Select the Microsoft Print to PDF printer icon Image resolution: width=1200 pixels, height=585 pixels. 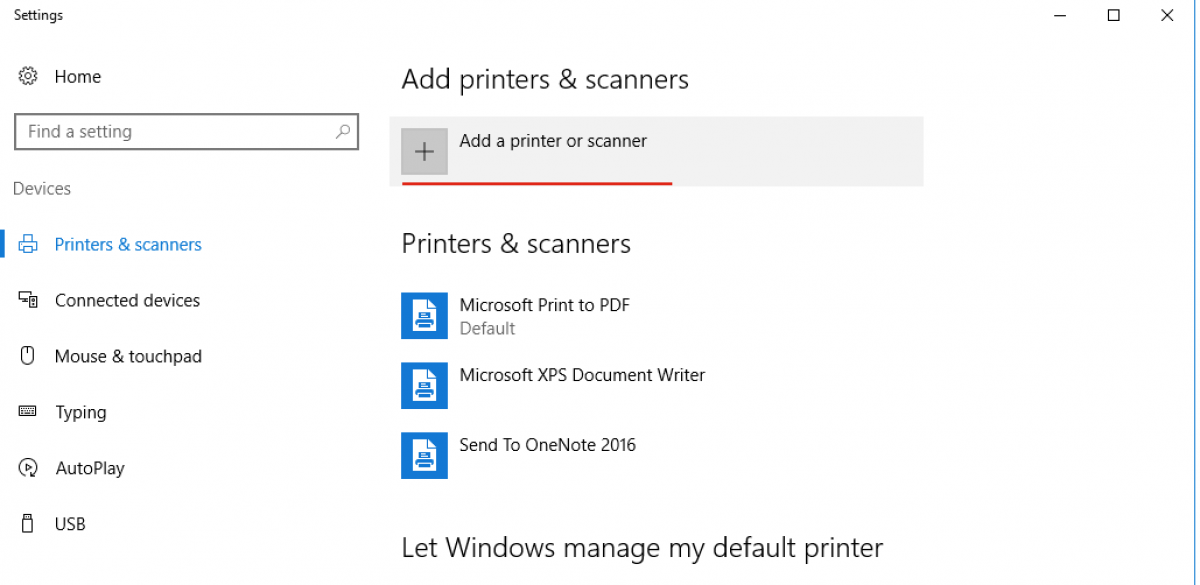(424, 316)
